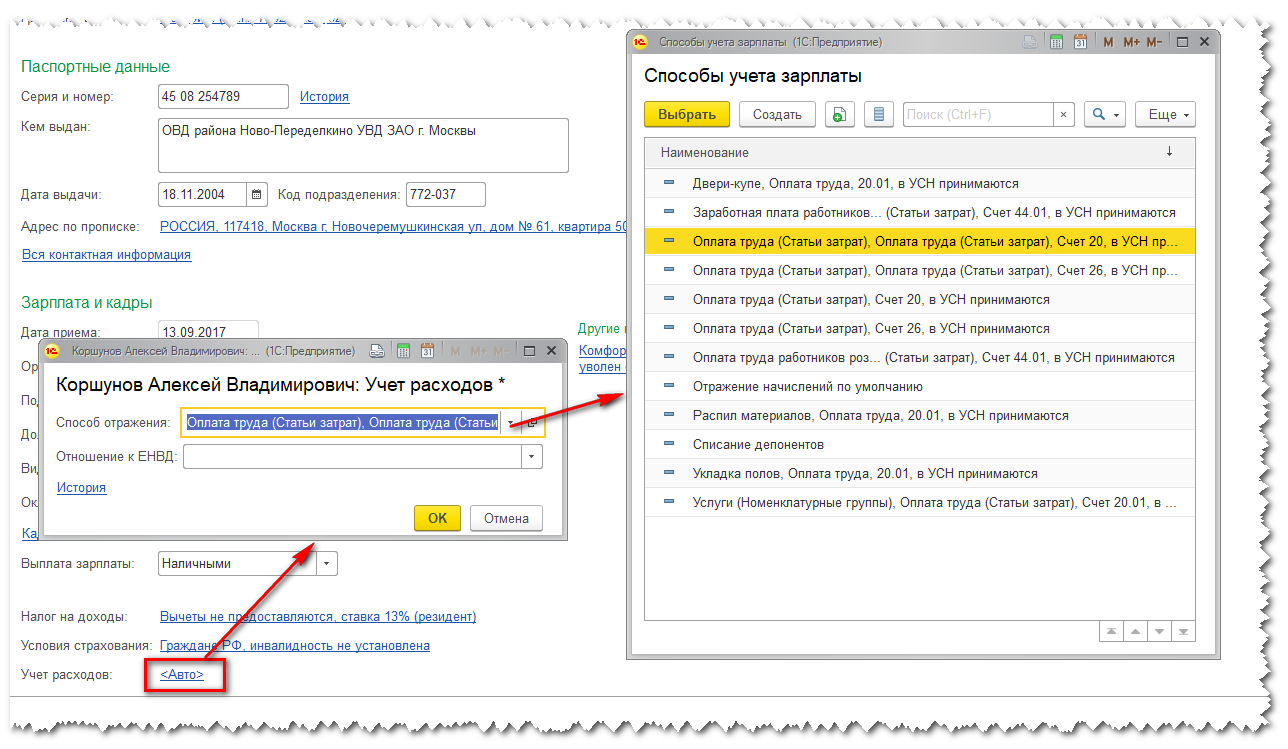Open calendar icon in Способы учета зарплаты title bar
This screenshot has width=1288, height=749.
1080,42
